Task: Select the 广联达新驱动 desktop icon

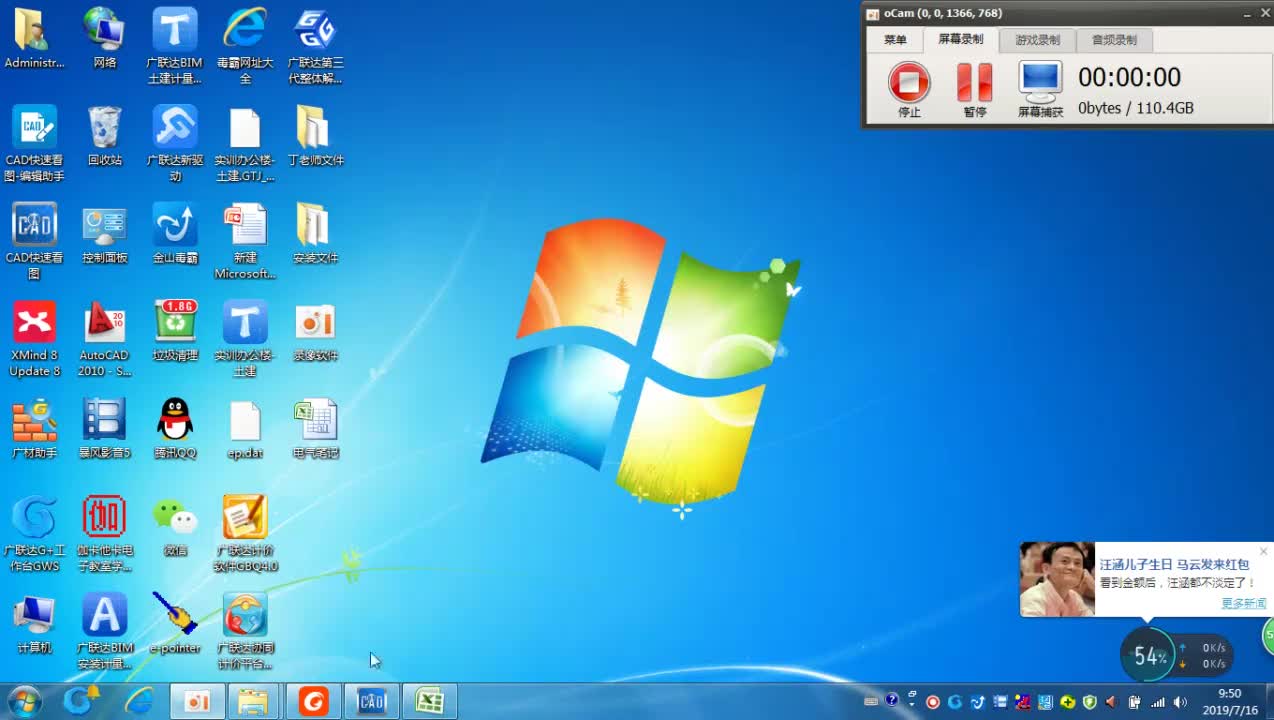Action: point(175,143)
